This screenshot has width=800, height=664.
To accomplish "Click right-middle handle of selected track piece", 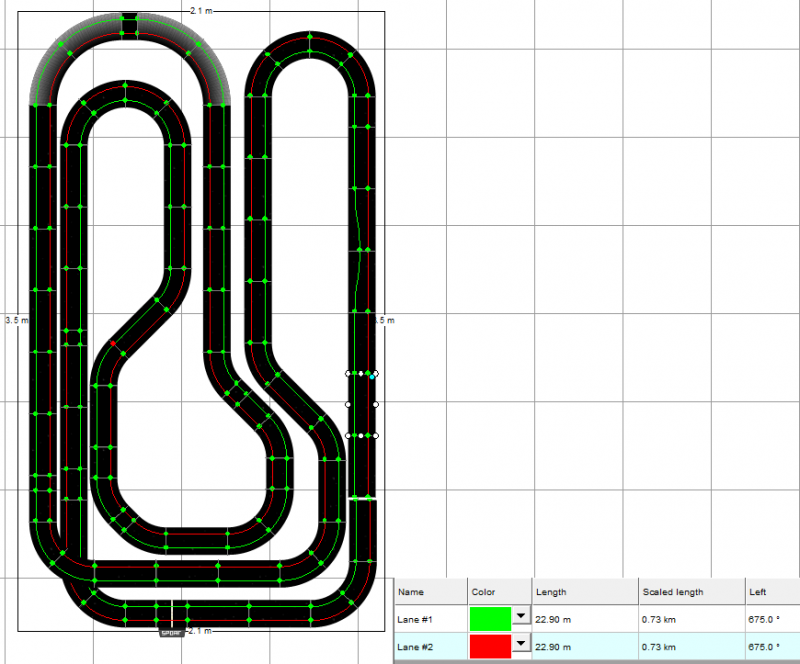I will [376, 404].
